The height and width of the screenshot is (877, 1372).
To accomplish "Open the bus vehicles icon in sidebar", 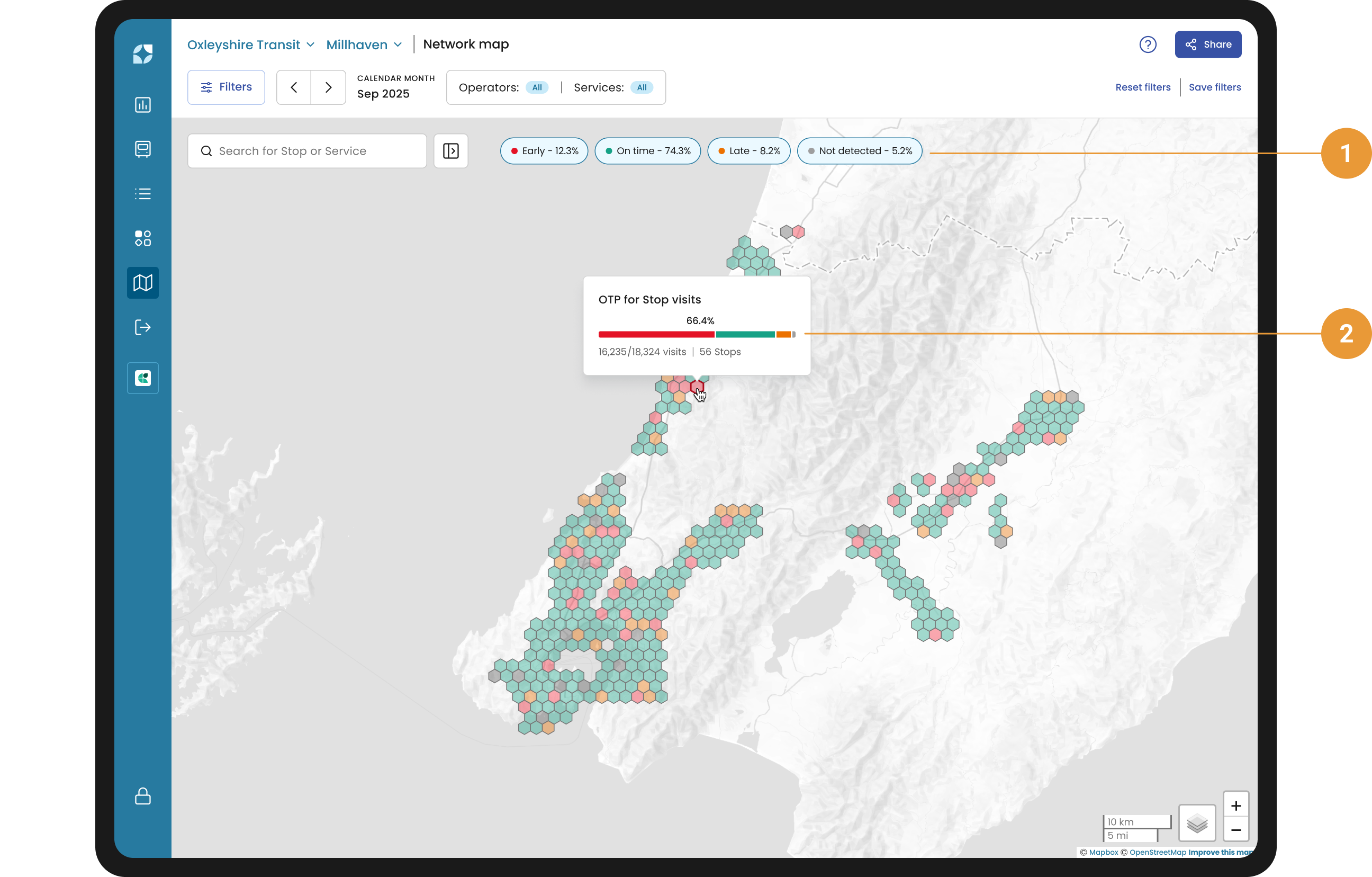I will [x=142, y=149].
